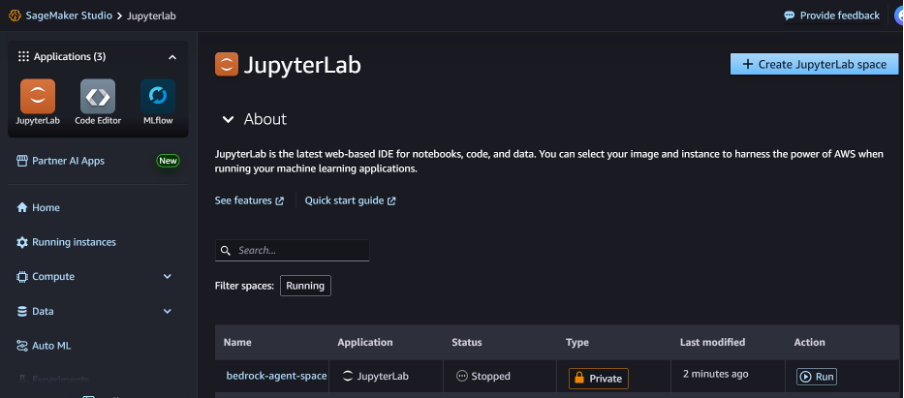The image size is (904, 398).
Task: Click Create JupyterLab space button
Action: coord(814,64)
